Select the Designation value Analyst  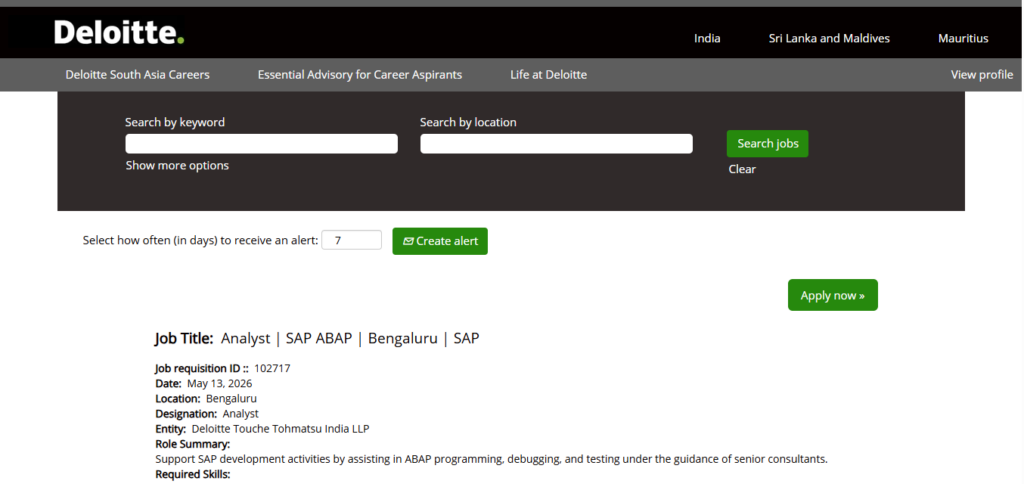click(240, 414)
